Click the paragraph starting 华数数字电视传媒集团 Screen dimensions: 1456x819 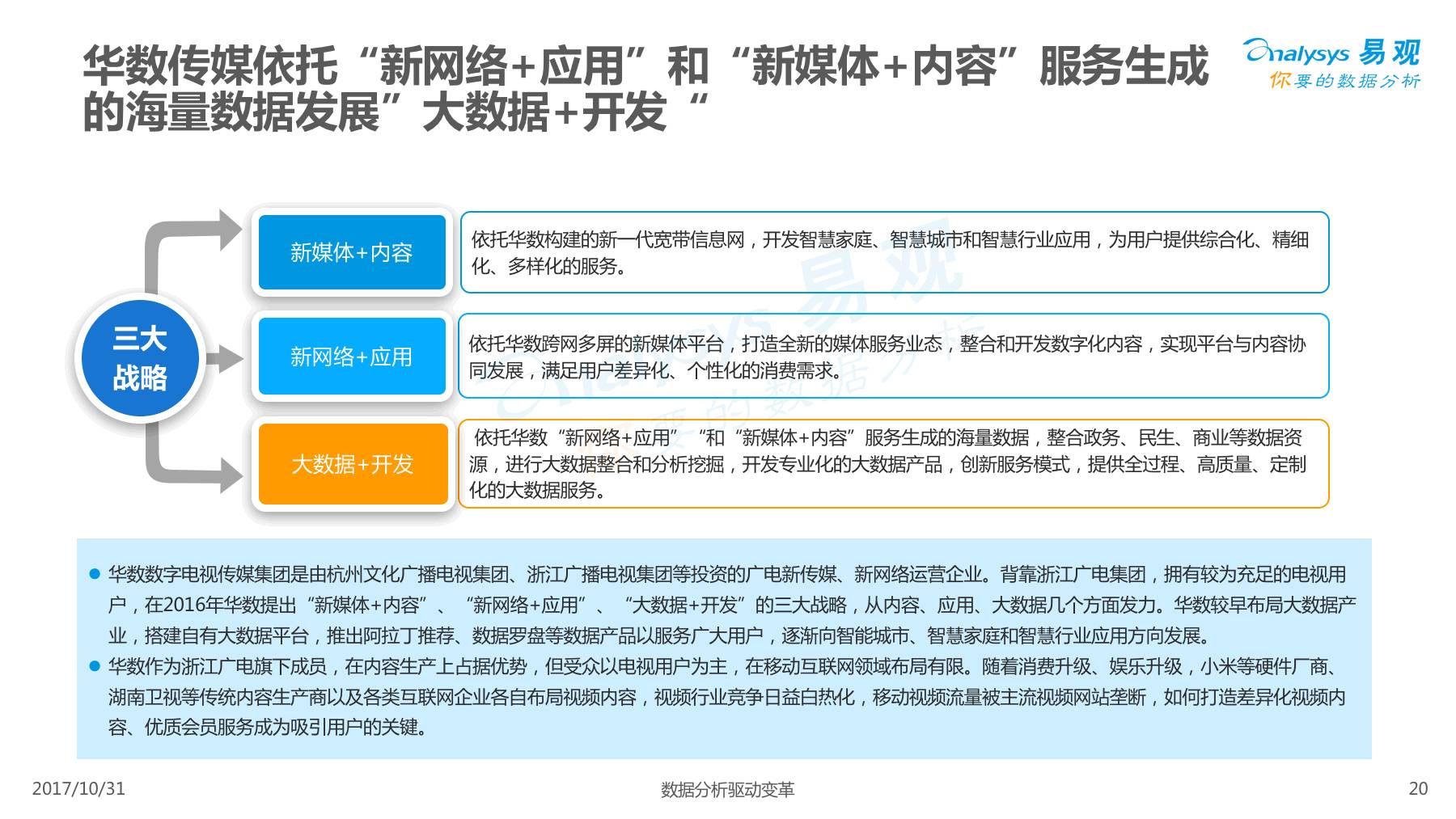point(732,605)
